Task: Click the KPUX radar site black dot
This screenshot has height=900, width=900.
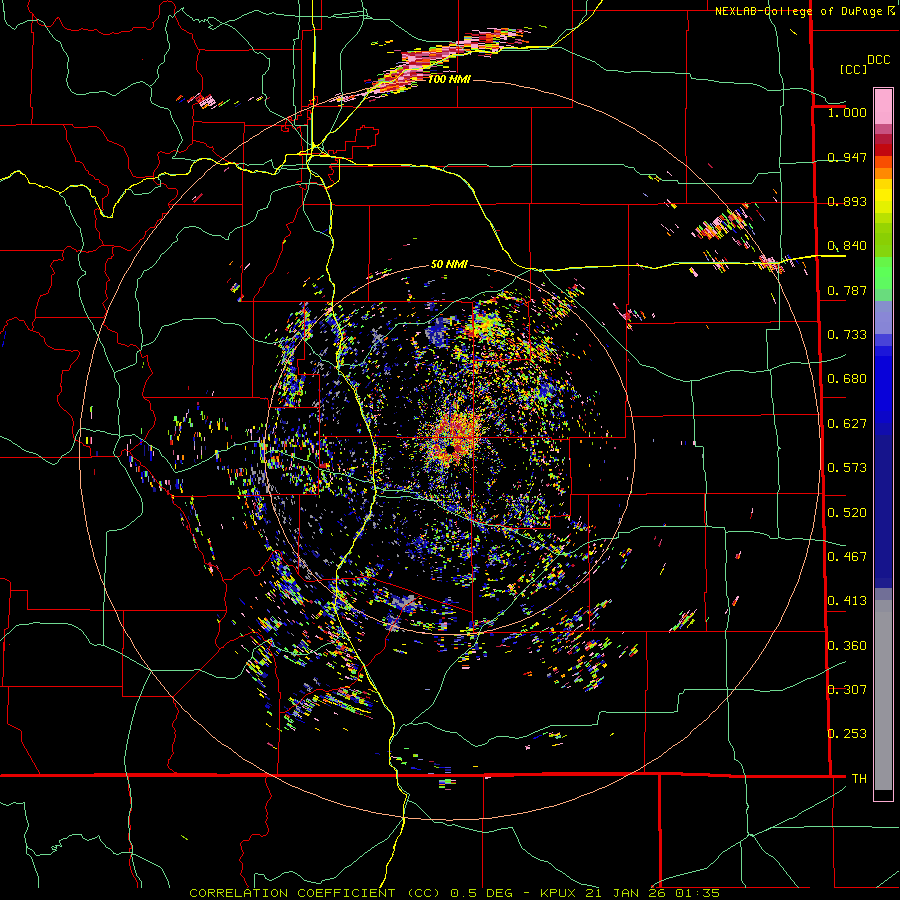Action: [x=452, y=448]
